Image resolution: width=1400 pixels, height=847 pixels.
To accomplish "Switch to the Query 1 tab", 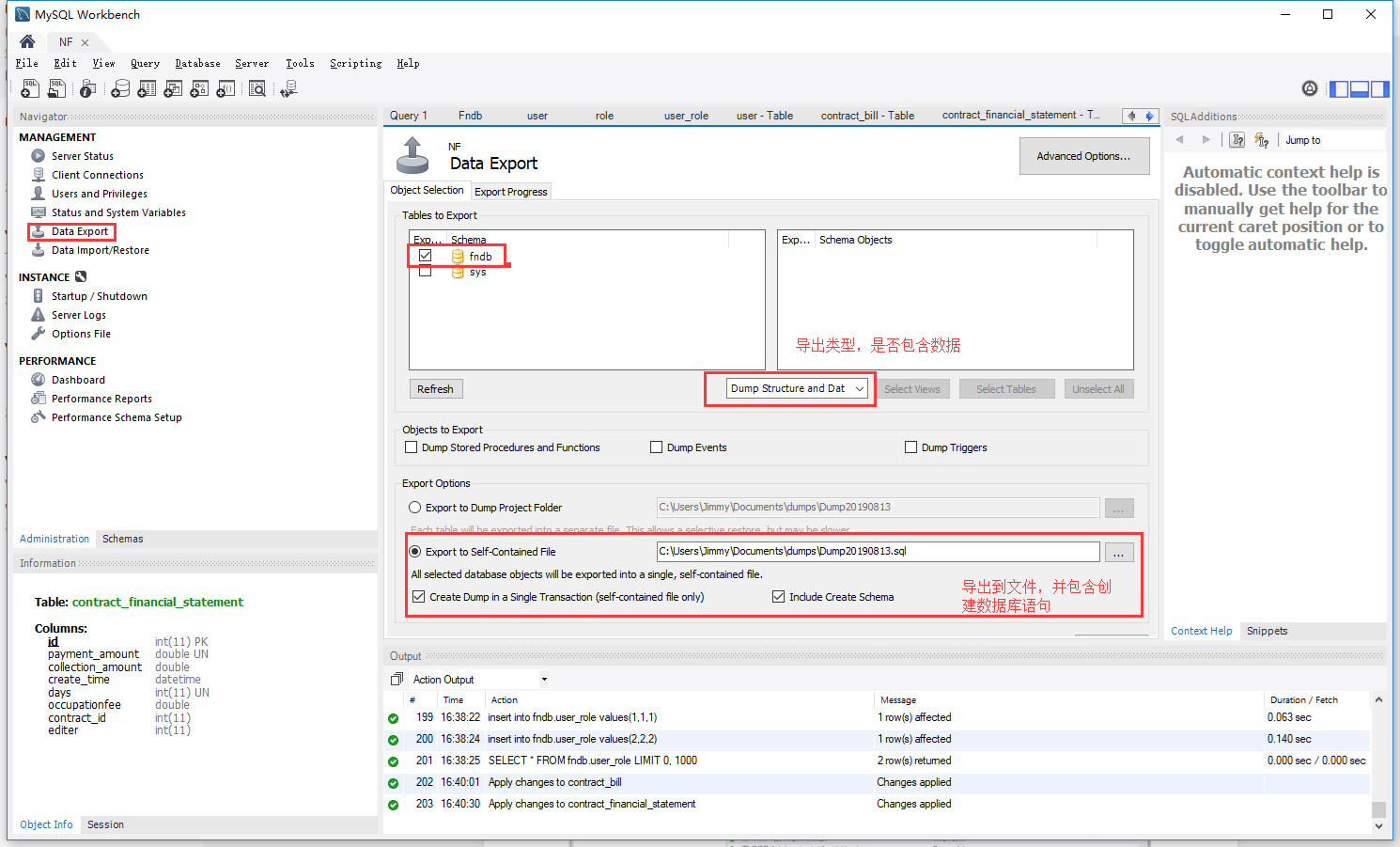I will click(409, 116).
